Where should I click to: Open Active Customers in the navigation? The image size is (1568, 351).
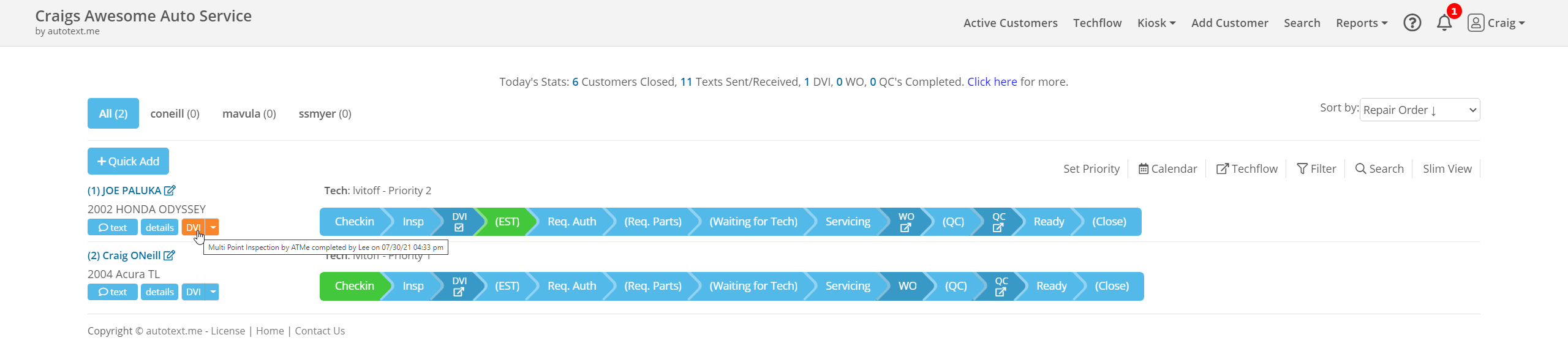pyautogui.click(x=1010, y=23)
